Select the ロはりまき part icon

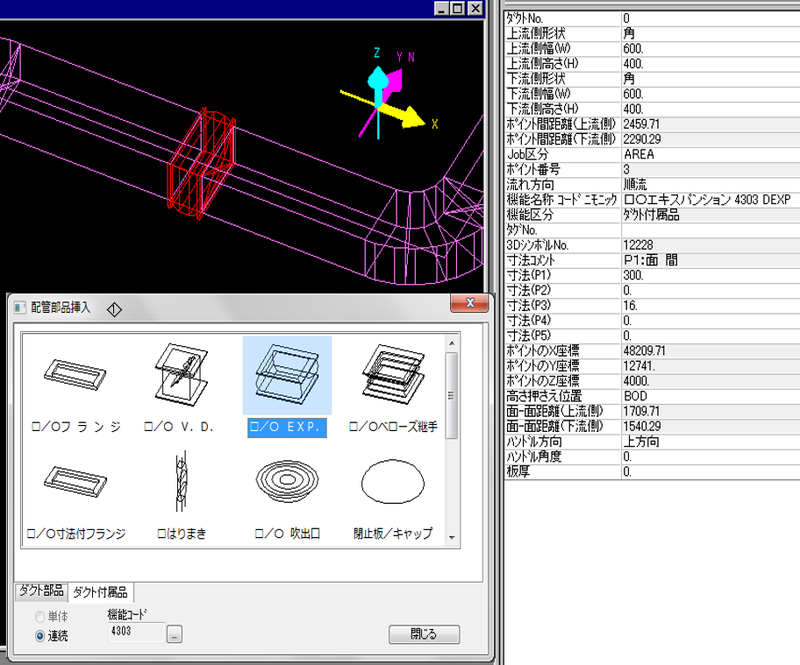pos(181,484)
